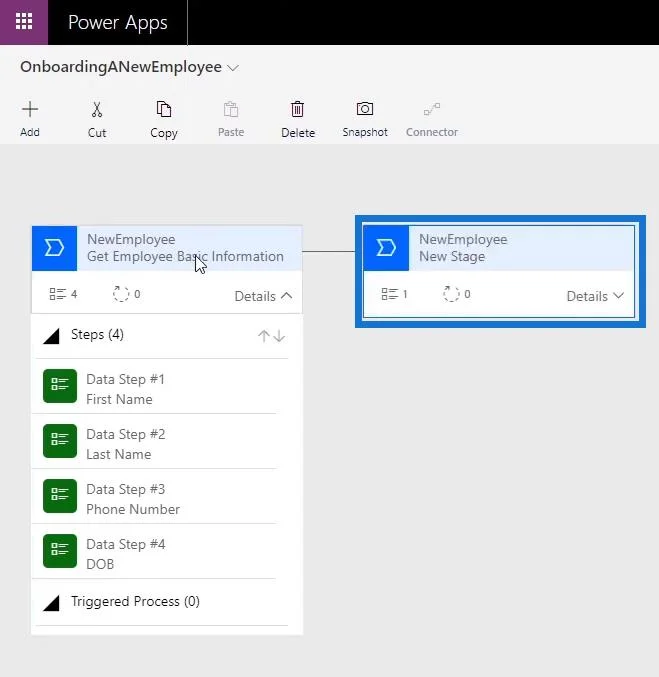Select the New Stage header text
Screen dimensions: 659x677
click(x=452, y=256)
